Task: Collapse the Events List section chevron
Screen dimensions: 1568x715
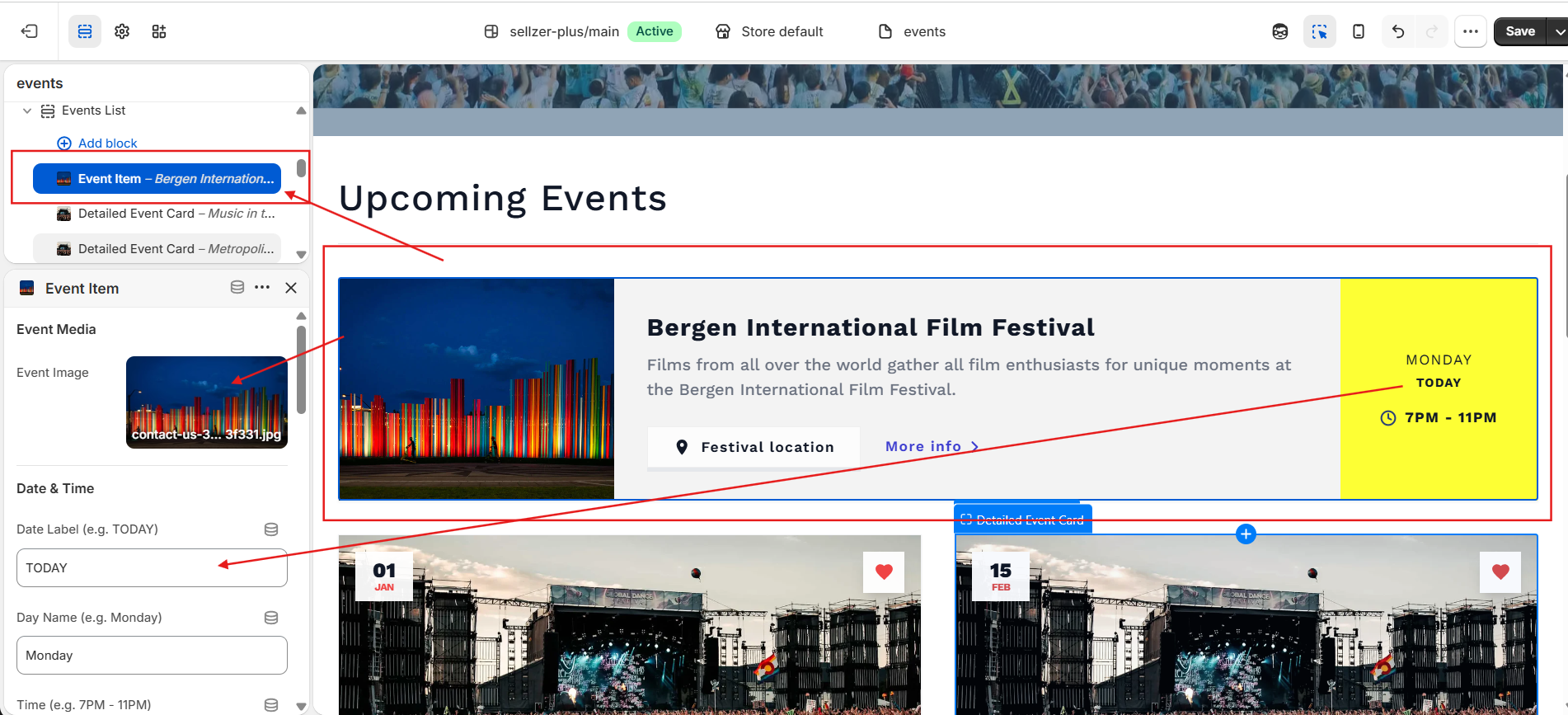Action: point(27,111)
